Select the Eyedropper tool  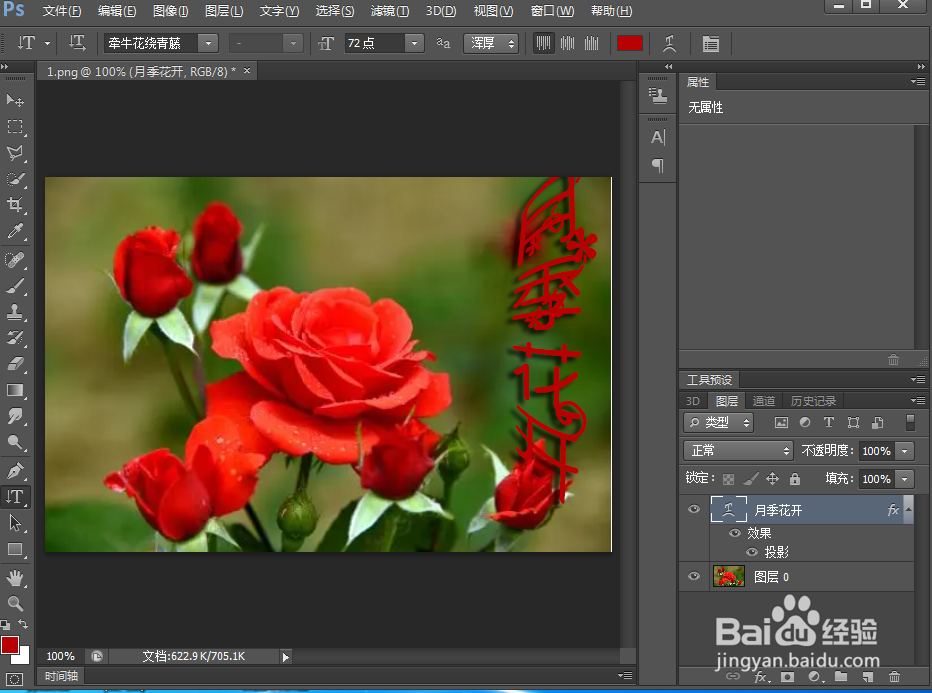(x=15, y=231)
